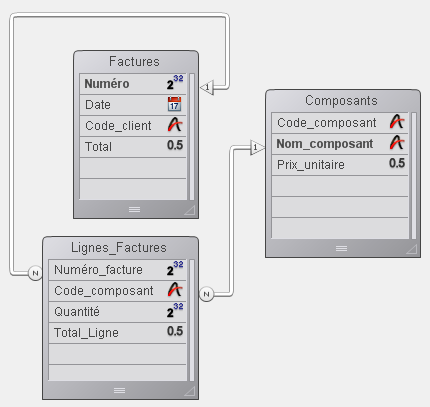Select the Total field in Factures
The height and width of the screenshot is (407, 430).
pyautogui.click(x=133, y=147)
